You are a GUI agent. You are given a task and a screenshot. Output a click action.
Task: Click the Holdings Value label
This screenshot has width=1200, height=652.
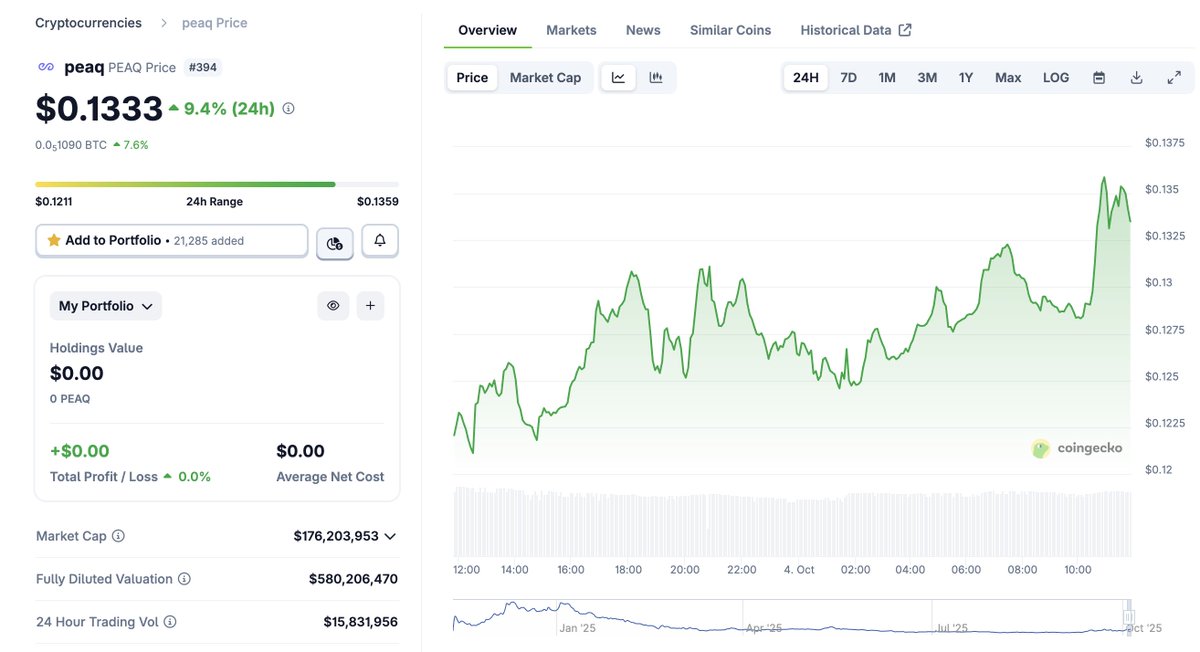click(96, 348)
